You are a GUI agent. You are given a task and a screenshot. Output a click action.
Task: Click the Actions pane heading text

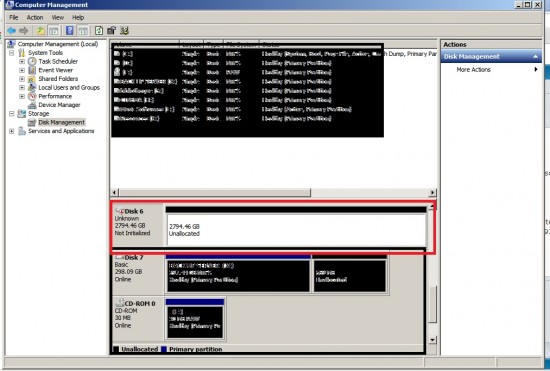(x=455, y=45)
